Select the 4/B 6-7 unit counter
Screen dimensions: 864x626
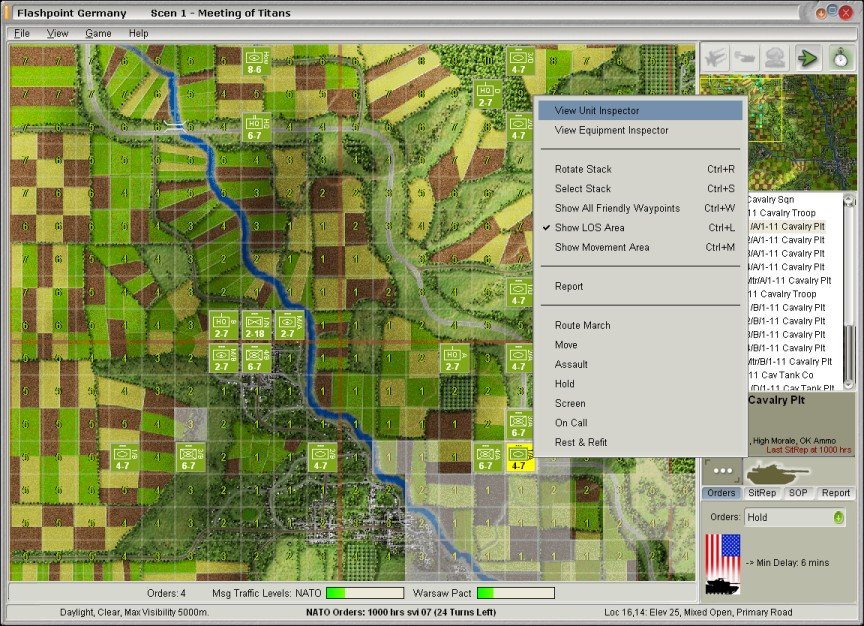(256, 359)
